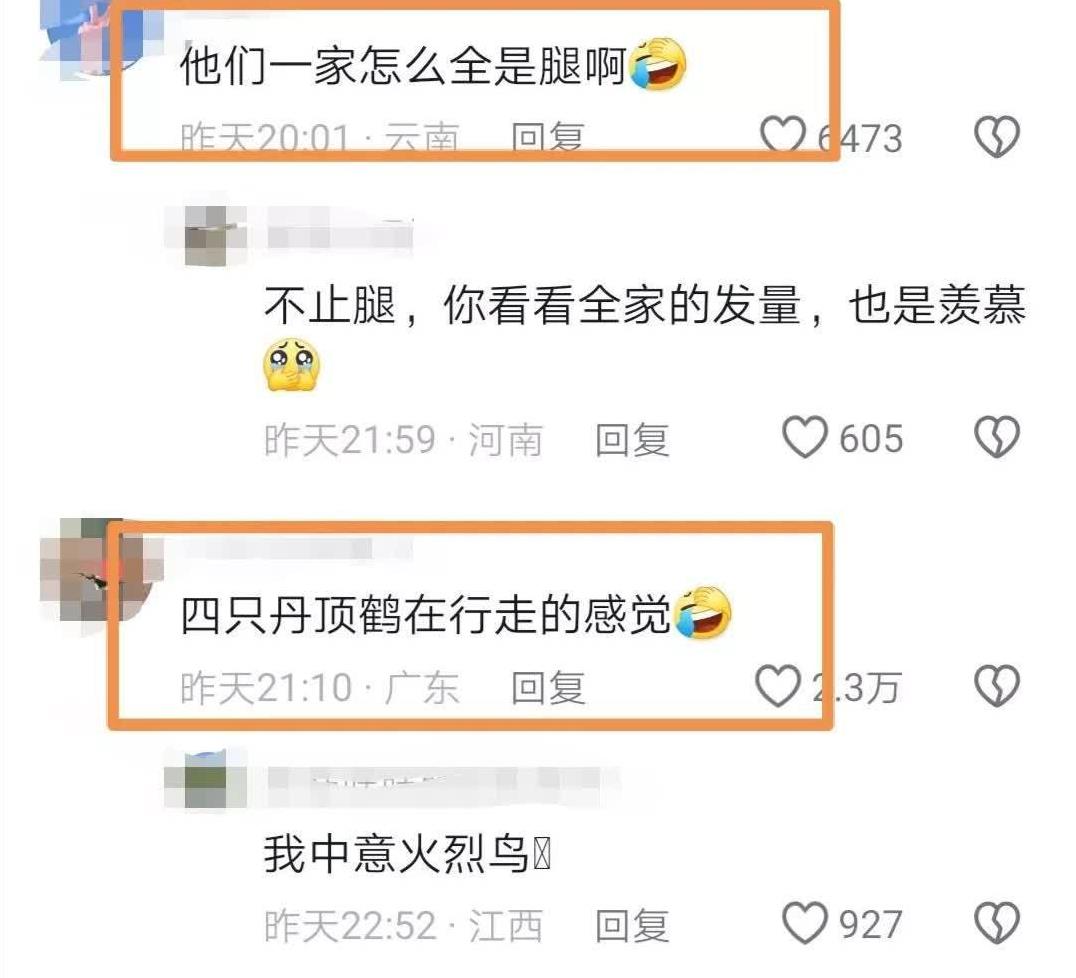The image size is (1076, 978).
Task: Like the Jiangxi reply with 927 likes
Action: tap(805, 923)
